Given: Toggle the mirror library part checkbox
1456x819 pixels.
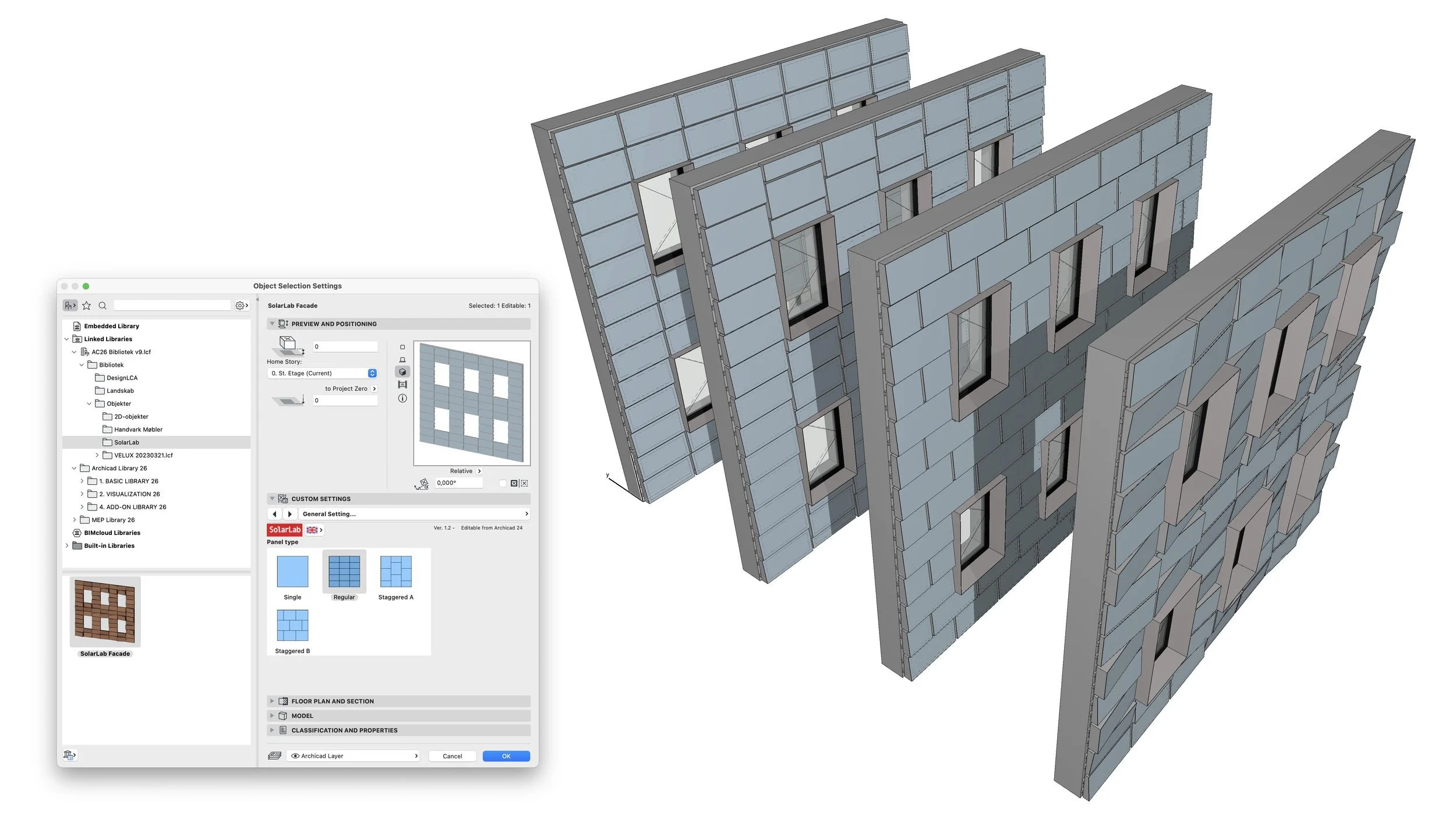Looking at the screenshot, I should [503, 483].
